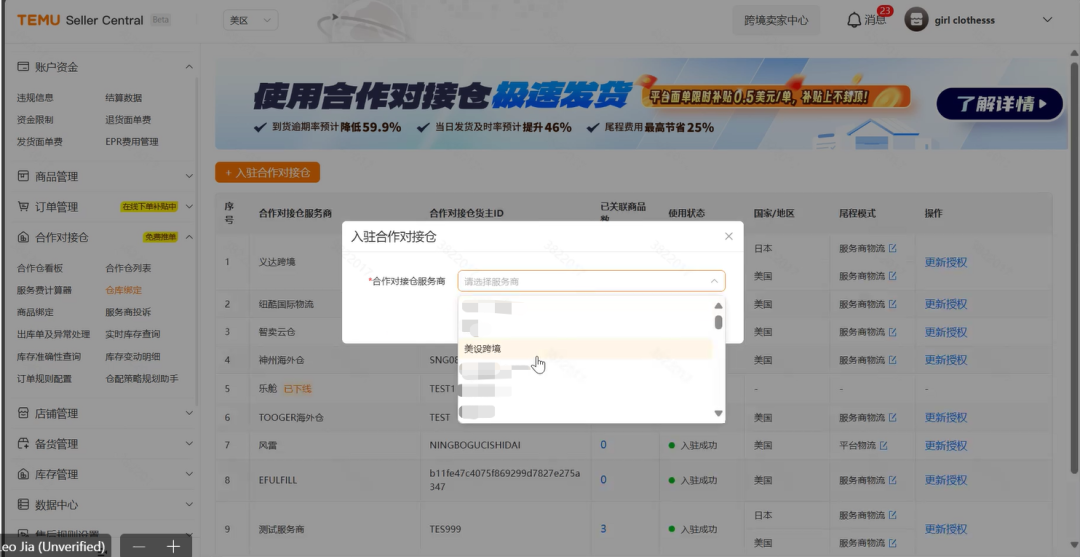The height and width of the screenshot is (557, 1080).
Task: Click the 店铺管理 shop icon
Action: point(23,413)
